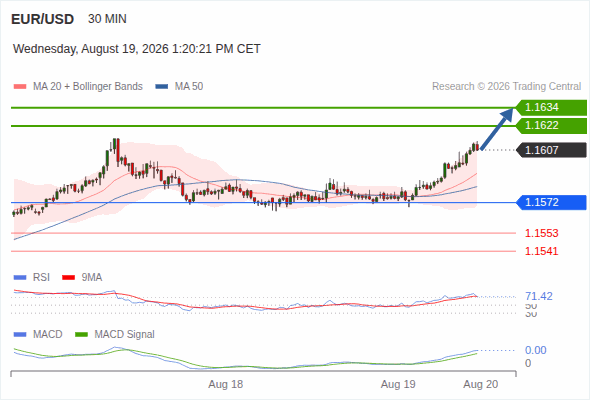This screenshot has height=400, width=590.
Task: Click the MACD blue legend marker
Action: (20, 335)
